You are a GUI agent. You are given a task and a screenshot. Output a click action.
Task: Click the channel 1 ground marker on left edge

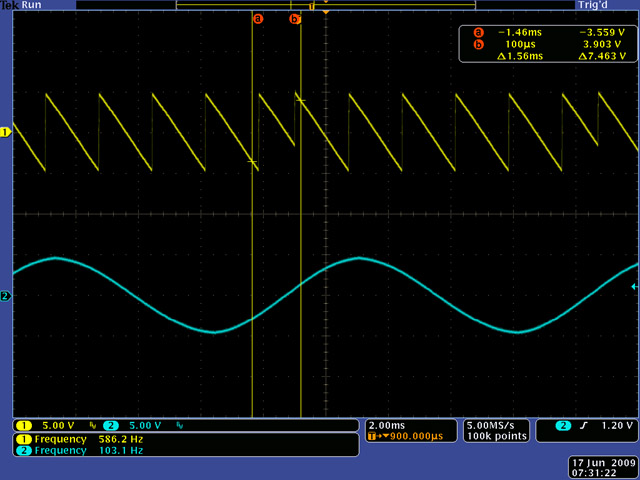[x=5, y=132]
